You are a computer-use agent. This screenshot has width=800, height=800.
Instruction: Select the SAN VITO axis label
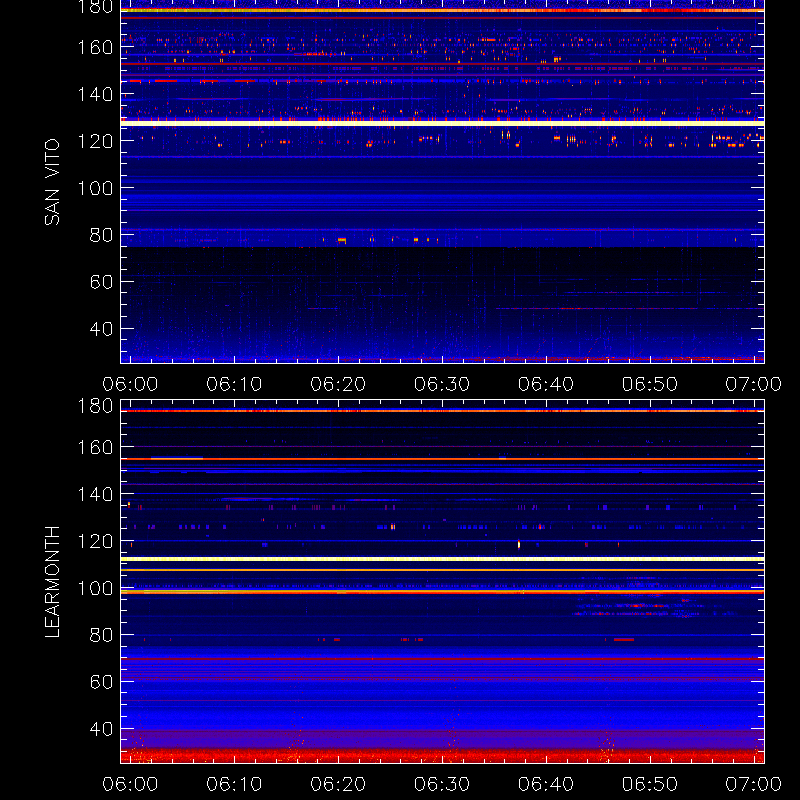click(x=52, y=182)
